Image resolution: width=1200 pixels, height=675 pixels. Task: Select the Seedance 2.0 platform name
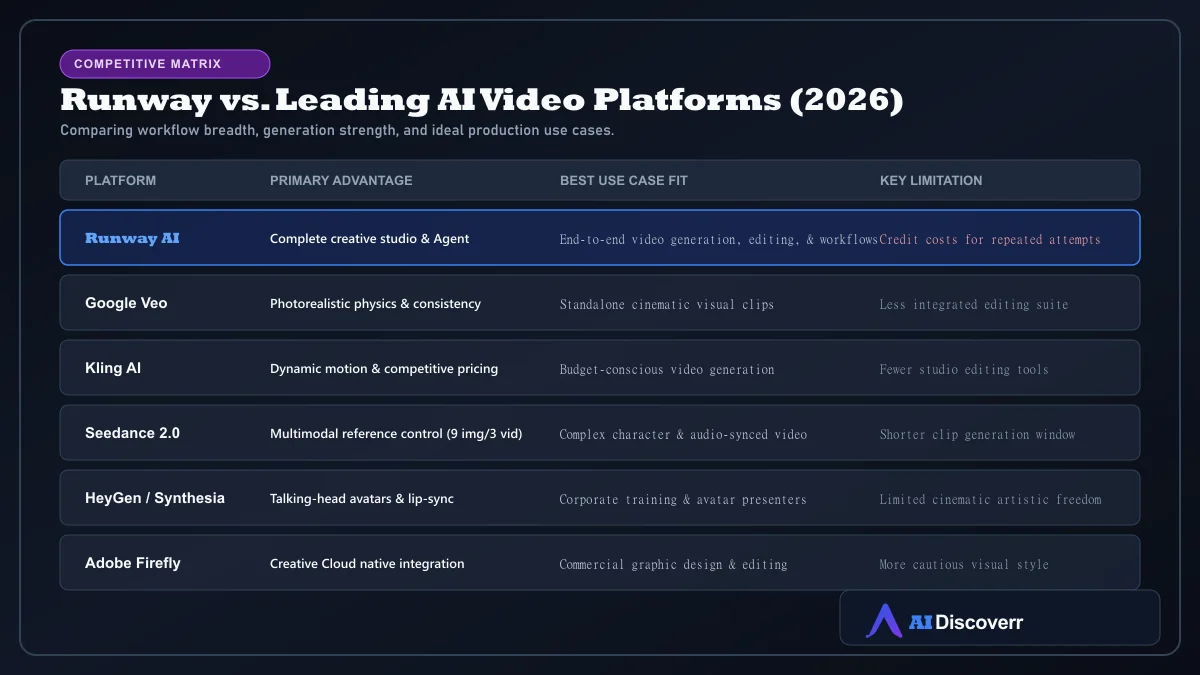(x=132, y=433)
